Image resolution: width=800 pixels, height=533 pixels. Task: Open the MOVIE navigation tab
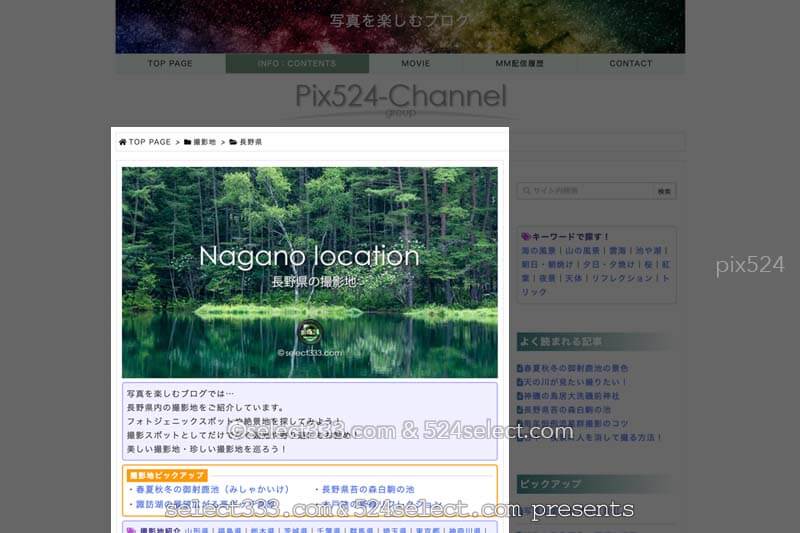point(416,64)
